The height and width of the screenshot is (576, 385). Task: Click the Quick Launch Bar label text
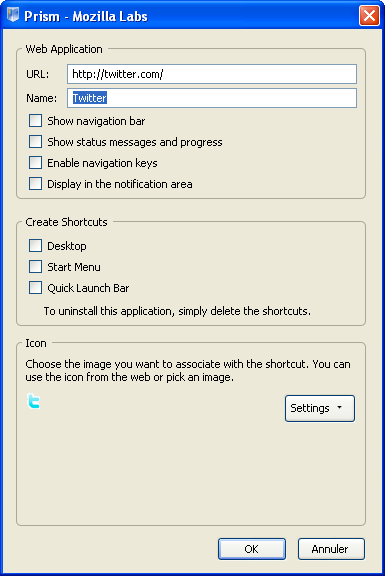pyautogui.click(x=88, y=288)
